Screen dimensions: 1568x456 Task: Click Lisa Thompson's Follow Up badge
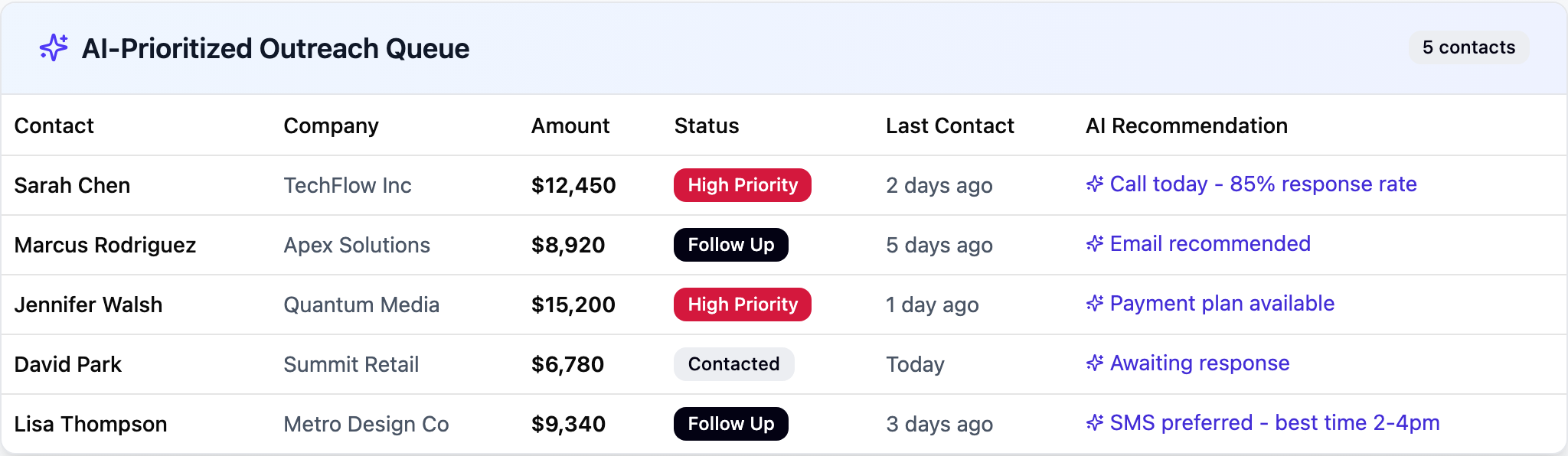[x=730, y=423]
